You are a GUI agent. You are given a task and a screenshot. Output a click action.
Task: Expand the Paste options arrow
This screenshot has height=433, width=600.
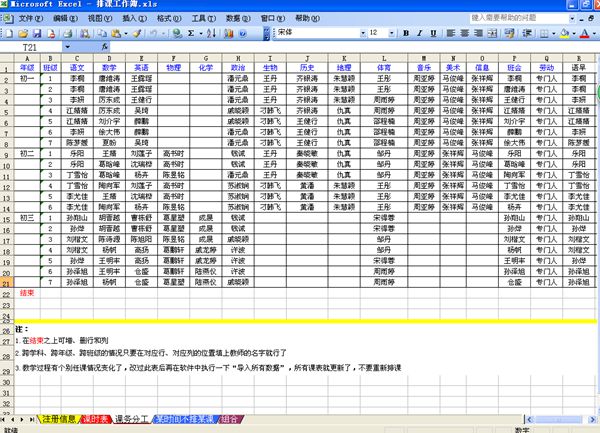point(126,34)
